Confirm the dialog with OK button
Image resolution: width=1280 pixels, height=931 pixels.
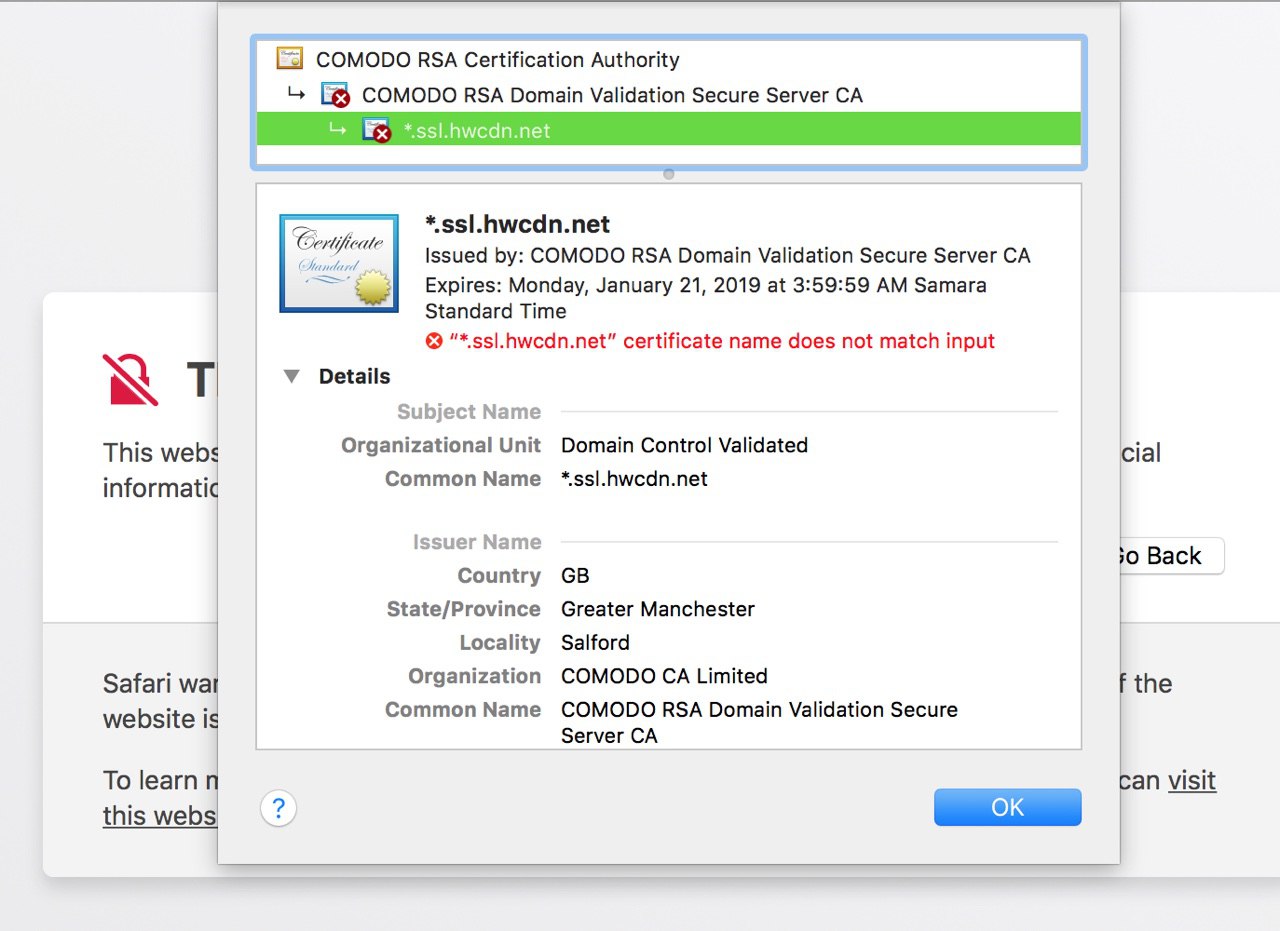pyautogui.click(x=1008, y=807)
